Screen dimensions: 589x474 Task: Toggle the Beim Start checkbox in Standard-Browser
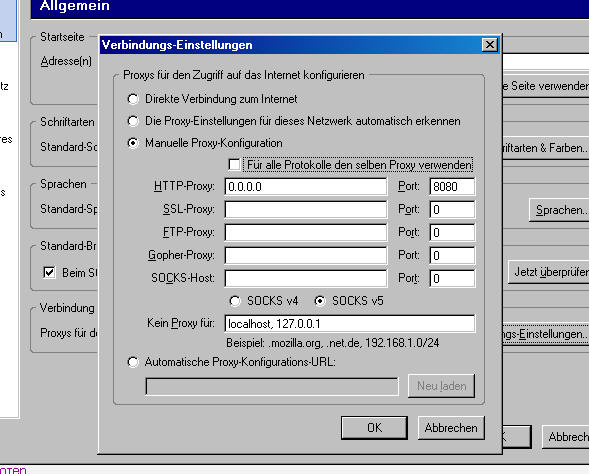click(49, 272)
